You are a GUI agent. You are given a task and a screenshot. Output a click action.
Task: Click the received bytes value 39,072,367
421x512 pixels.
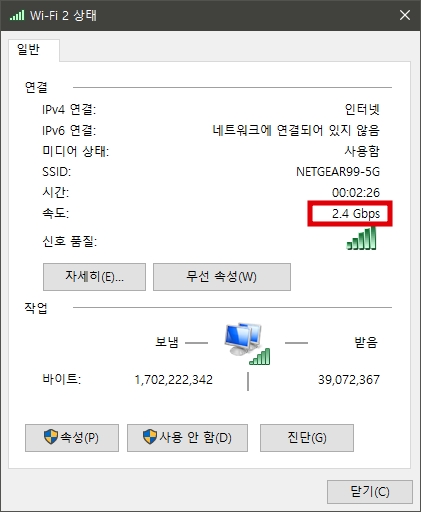[x=349, y=380]
